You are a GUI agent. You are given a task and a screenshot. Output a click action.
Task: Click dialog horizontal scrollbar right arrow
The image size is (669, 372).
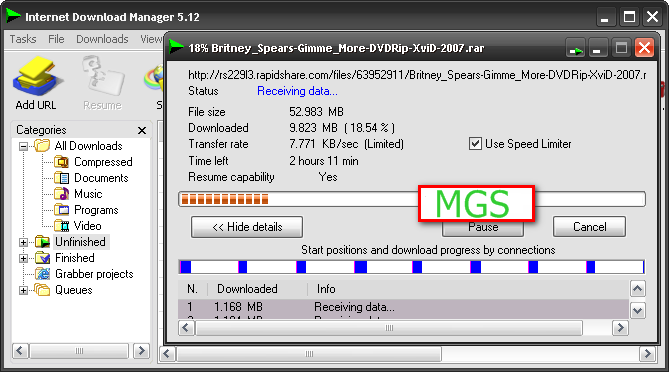(x=620, y=328)
